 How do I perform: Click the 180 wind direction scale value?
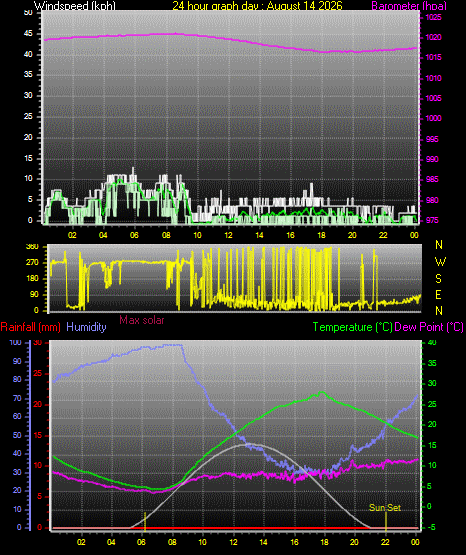[x=32, y=279]
